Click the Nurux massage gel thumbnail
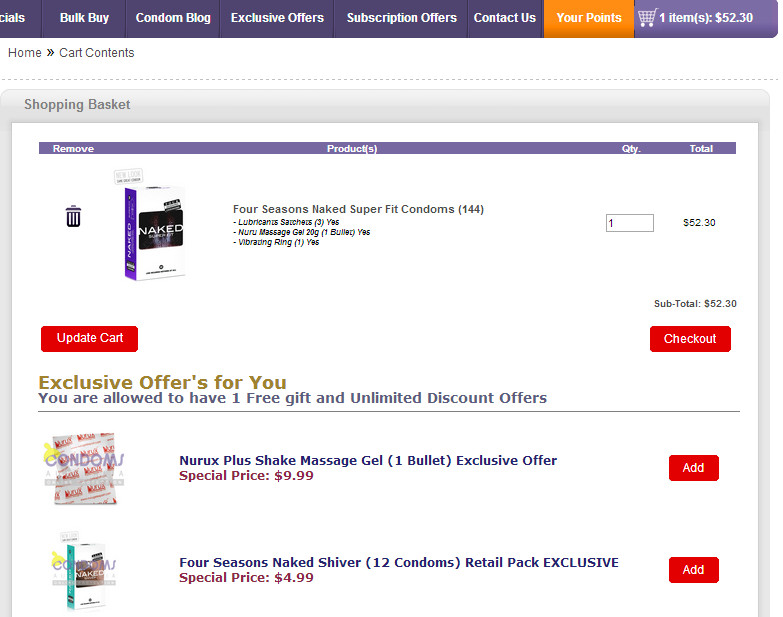The height and width of the screenshot is (617, 783). pos(84,469)
